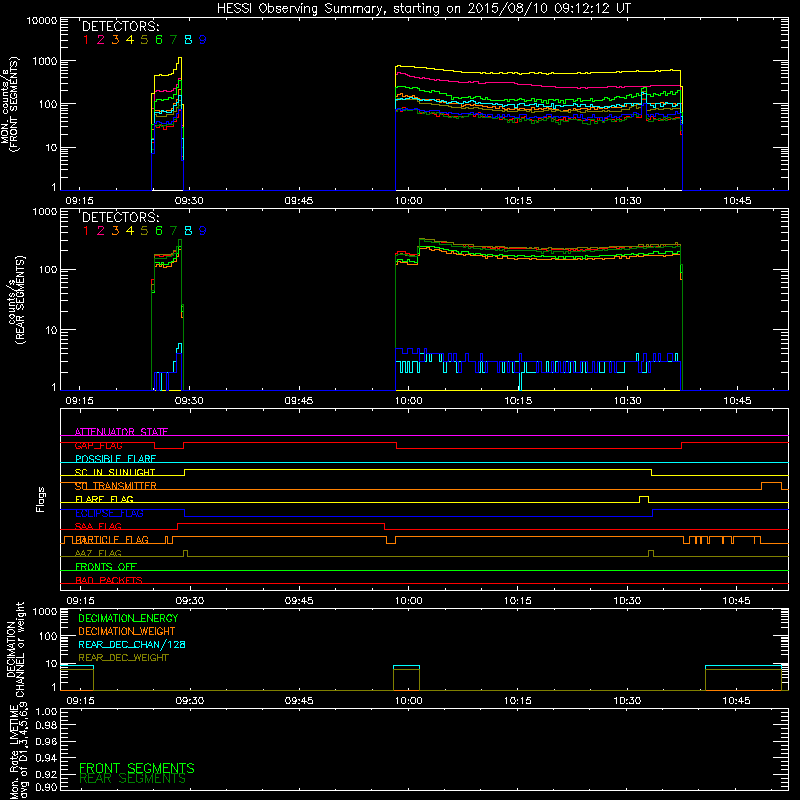Click the 10:45 time label under the decimation plot
Screen dimensions: 800x800
click(737, 701)
